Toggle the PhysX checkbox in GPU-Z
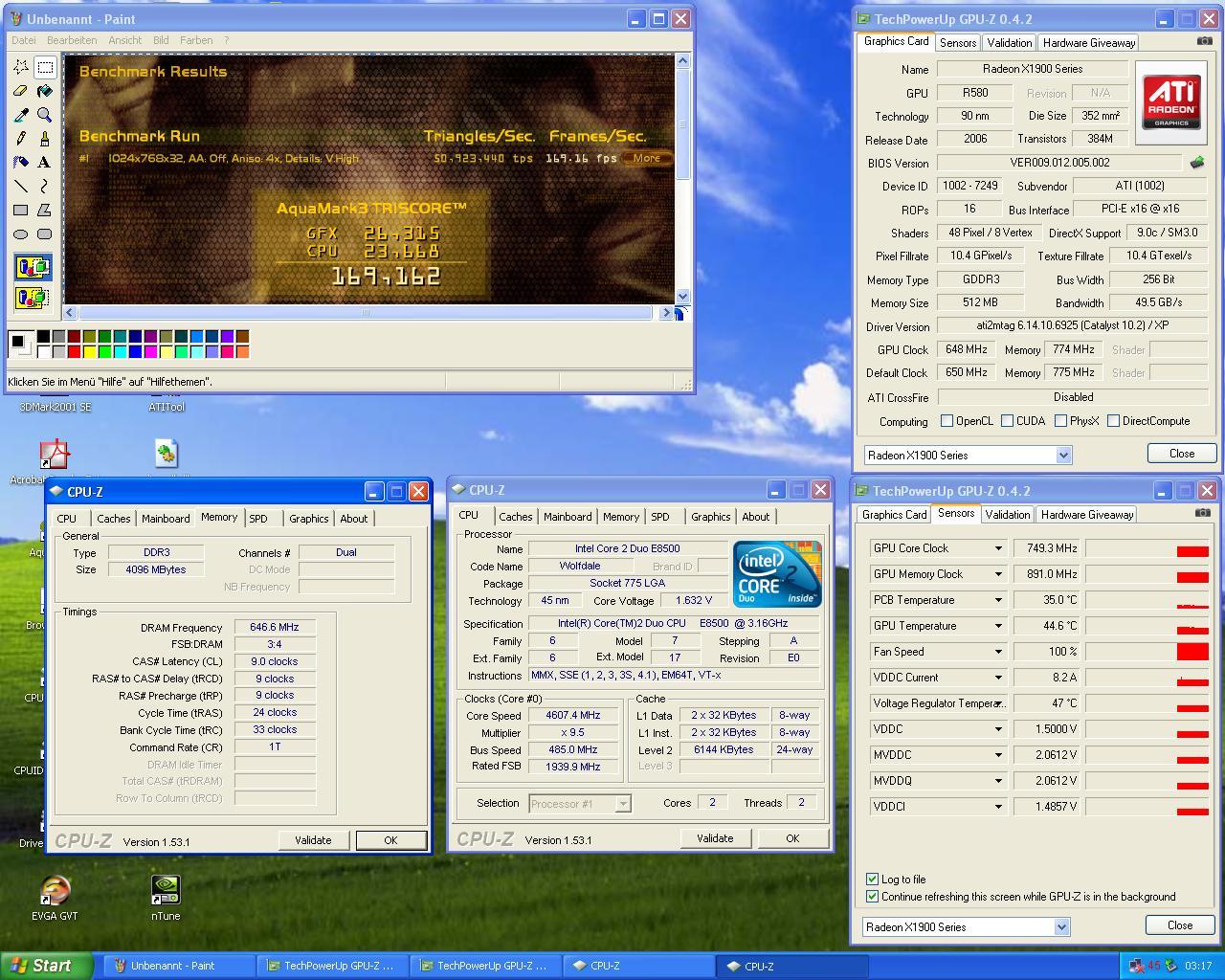 [1060, 420]
